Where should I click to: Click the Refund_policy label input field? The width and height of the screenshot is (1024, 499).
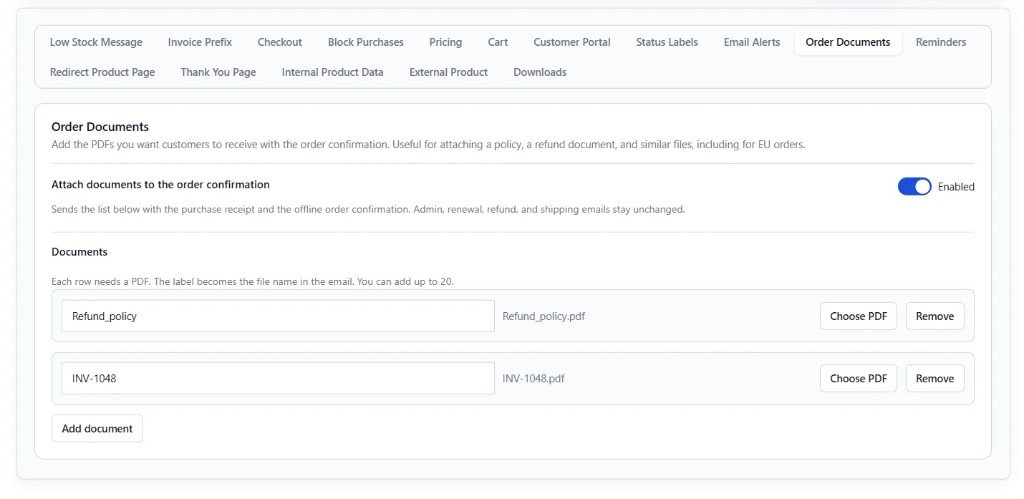point(278,316)
